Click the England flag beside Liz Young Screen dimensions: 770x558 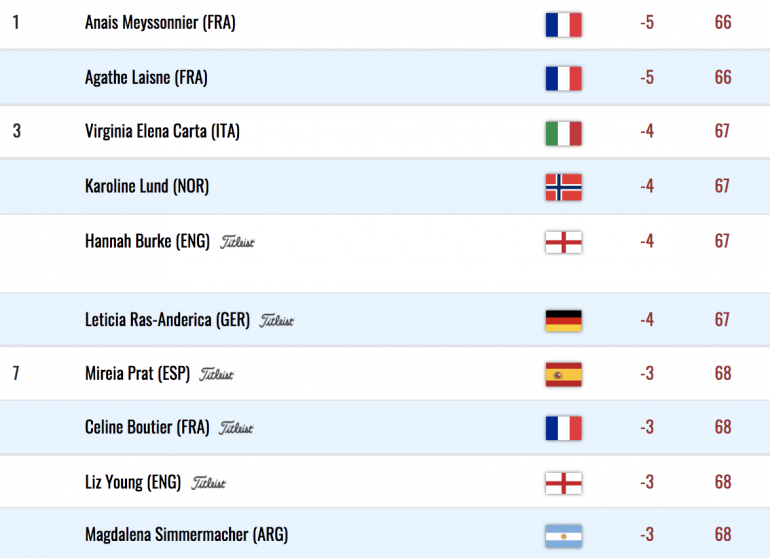[x=563, y=483]
